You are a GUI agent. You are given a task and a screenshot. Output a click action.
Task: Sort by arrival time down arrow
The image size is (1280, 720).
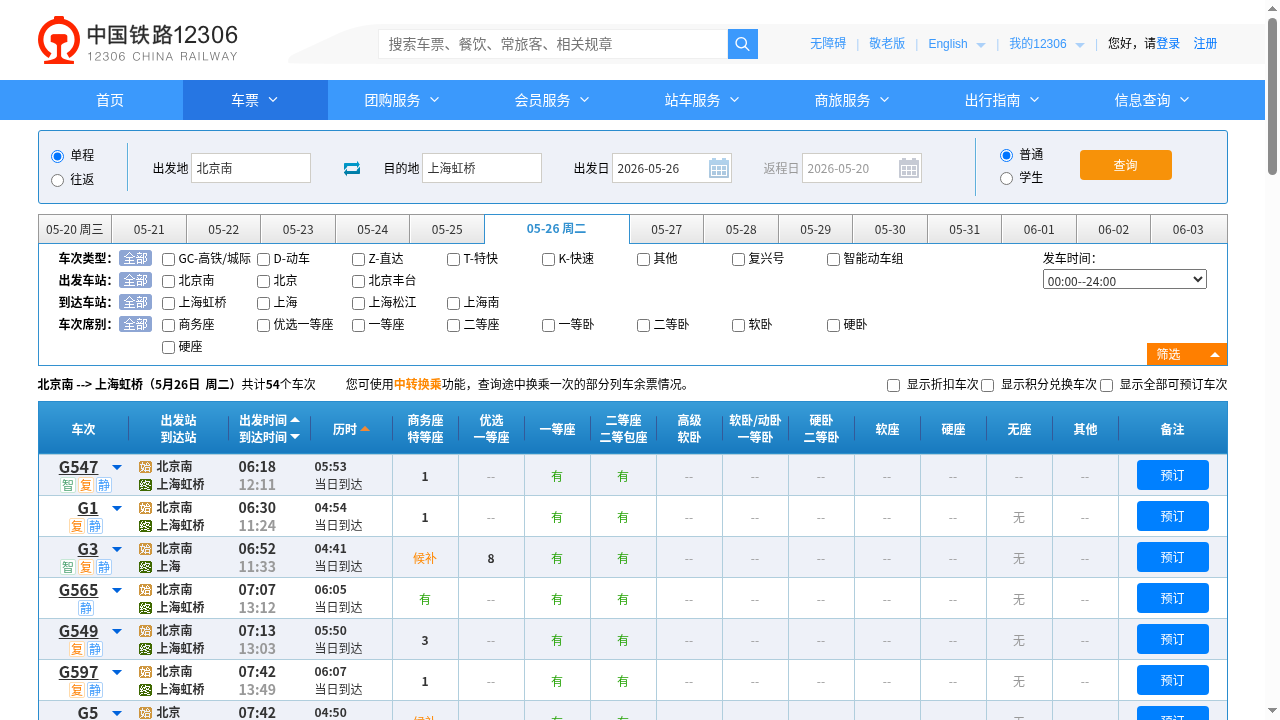point(295,437)
